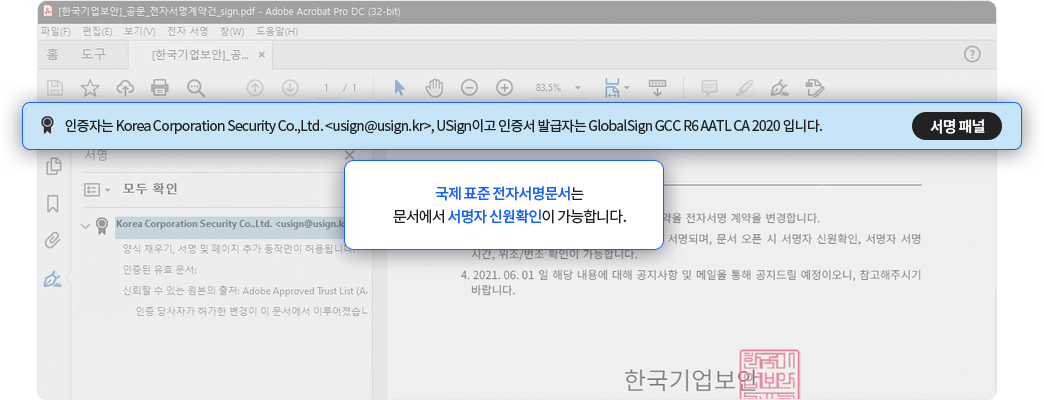This screenshot has width=1044, height=400.
Task: Open page thumbnails sidebar icon
Action: click(53, 166)
